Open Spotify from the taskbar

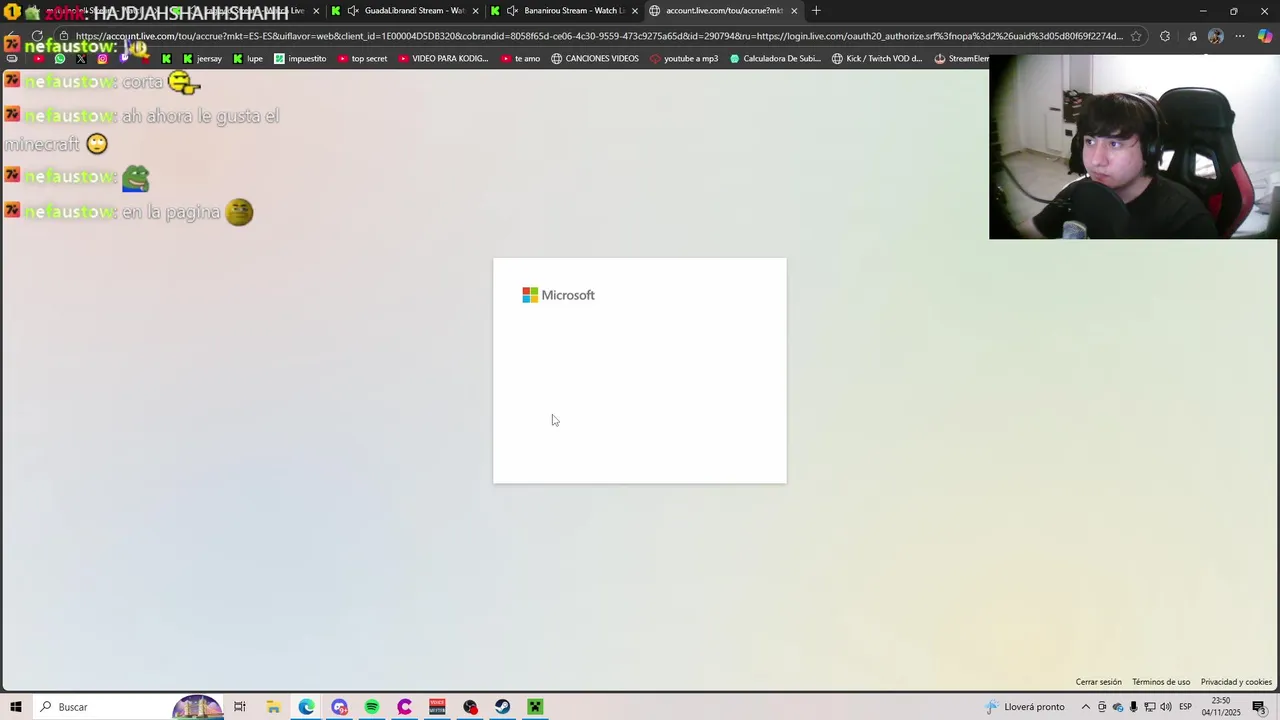tap(372, 707)
